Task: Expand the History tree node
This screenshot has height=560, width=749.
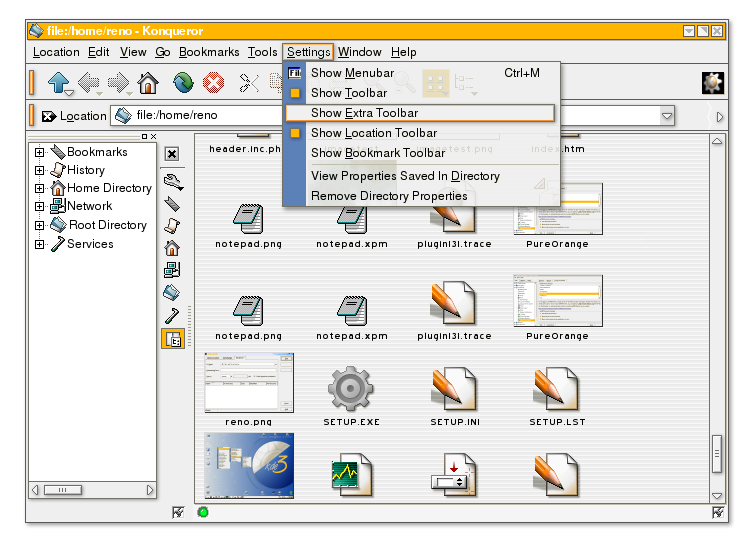Action: [40, 170]
